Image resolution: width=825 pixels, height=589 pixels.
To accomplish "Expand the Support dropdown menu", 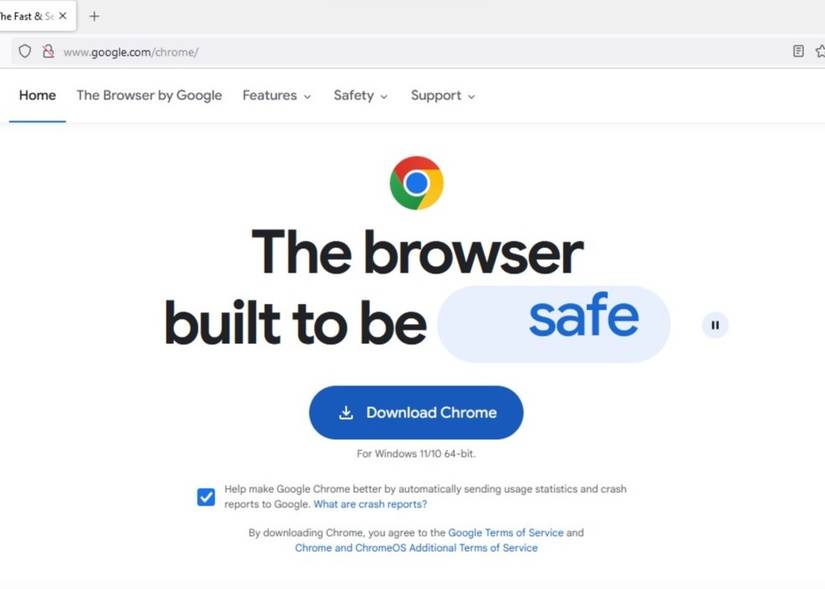I will pos(443,95).
